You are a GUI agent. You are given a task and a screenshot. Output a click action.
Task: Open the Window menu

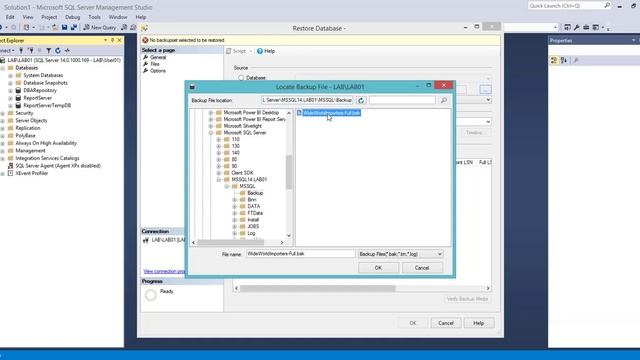118,17
